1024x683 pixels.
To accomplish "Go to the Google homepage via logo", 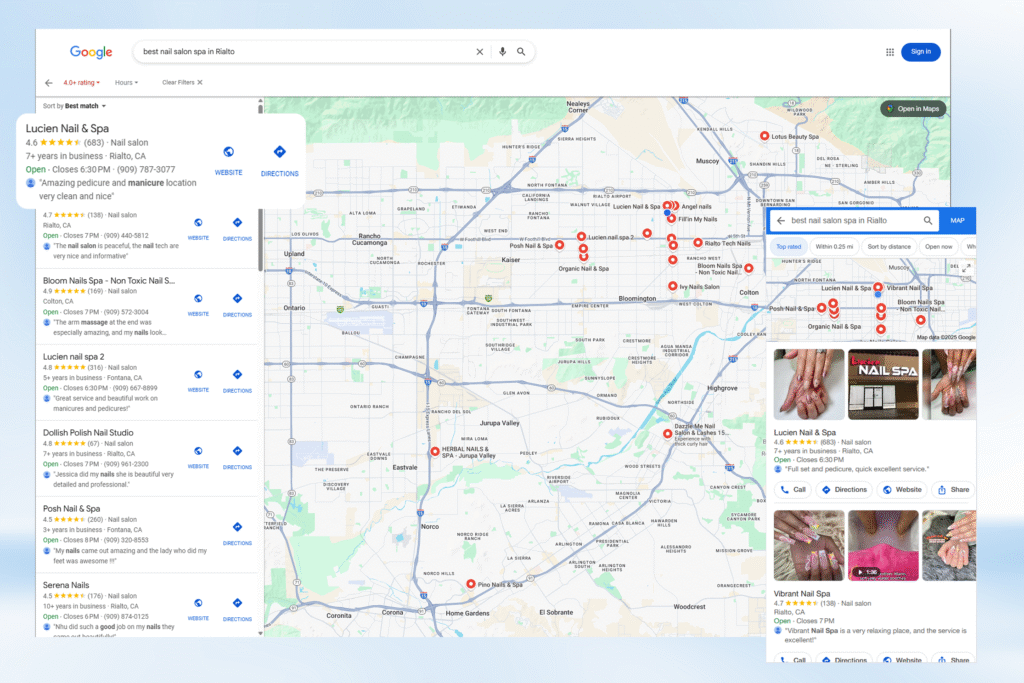I will click(91, 52).
